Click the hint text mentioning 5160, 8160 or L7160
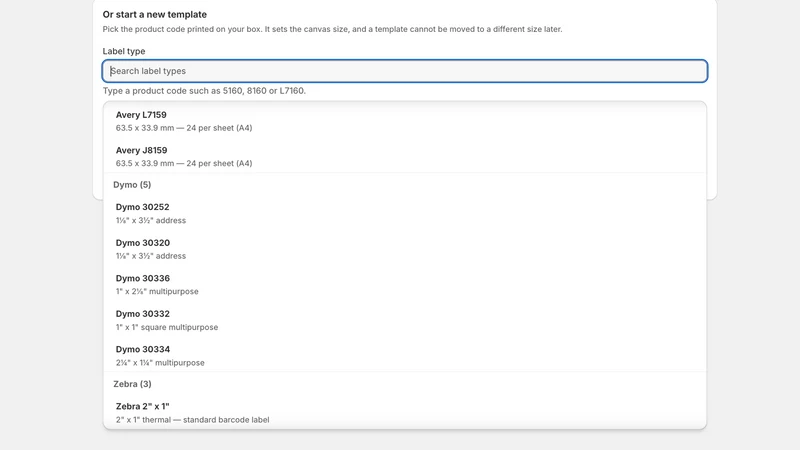The height and width of the screenshot is (450, 800). [x=204, y=91]
